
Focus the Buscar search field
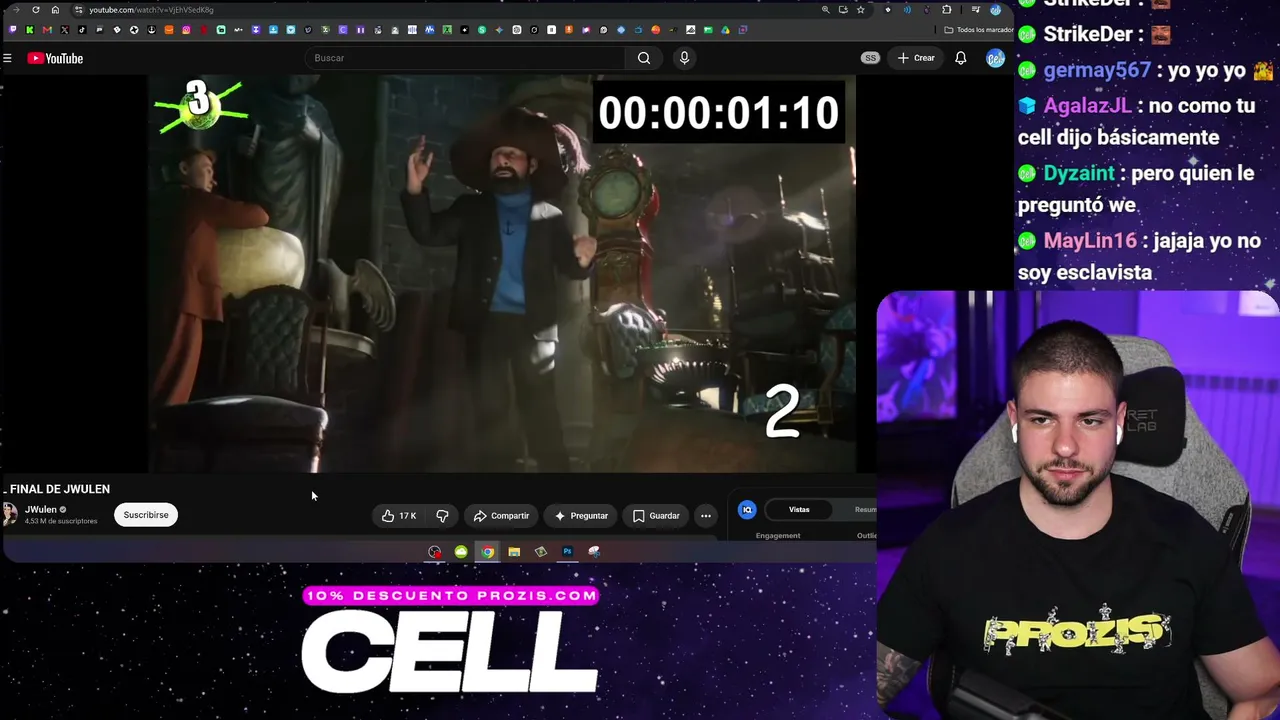[465, 58]
